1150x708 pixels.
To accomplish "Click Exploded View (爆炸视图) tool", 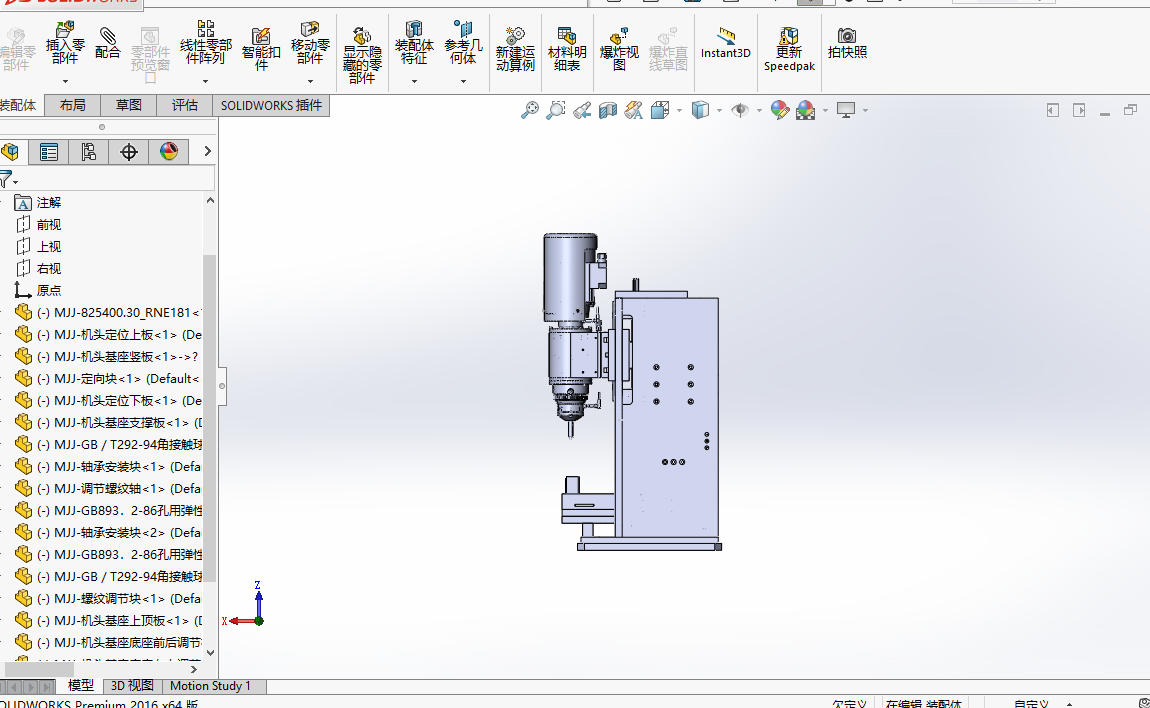I will (x=619, y=48).
